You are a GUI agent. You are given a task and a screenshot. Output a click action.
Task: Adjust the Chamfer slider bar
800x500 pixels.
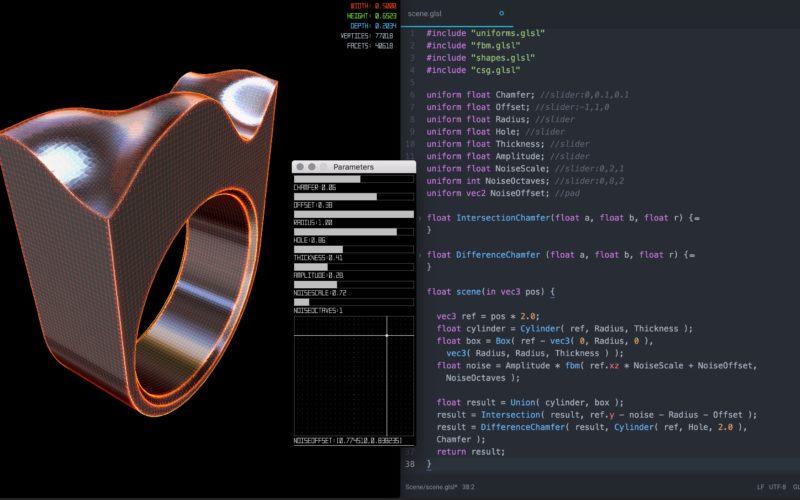click(354, 179)
